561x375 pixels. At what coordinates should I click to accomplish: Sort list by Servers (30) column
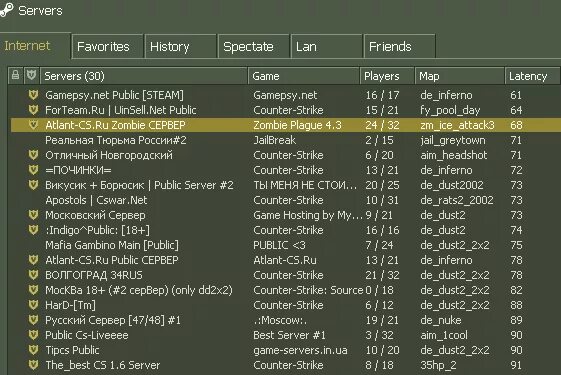coord(144,76)
